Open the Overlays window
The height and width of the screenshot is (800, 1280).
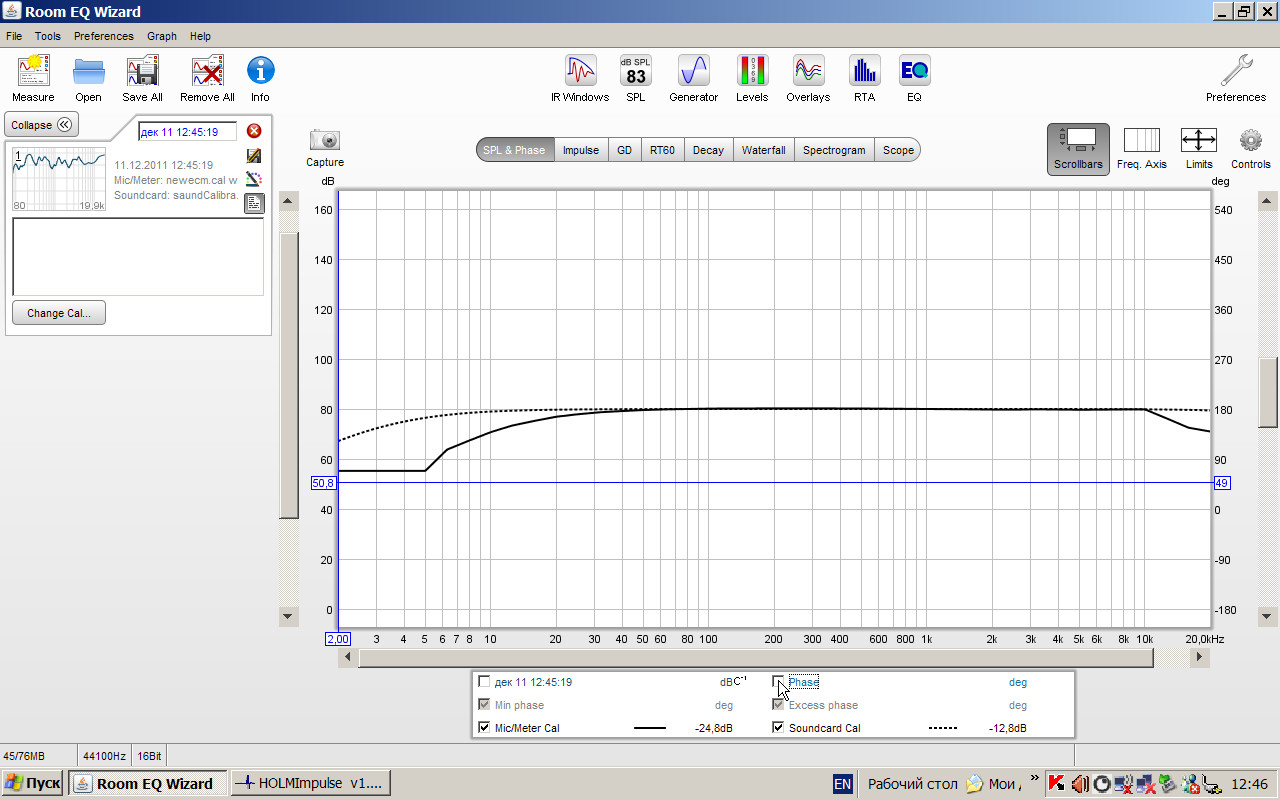tap(808, 73)
